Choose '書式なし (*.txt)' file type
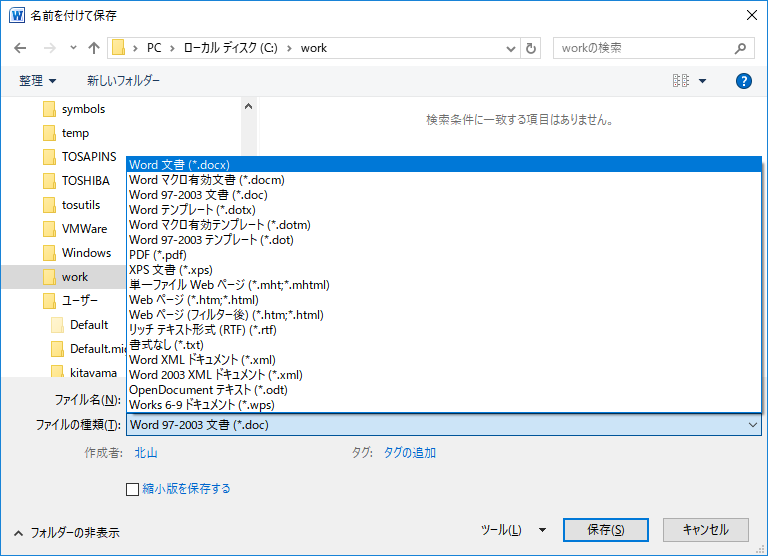768x556 pixels. coord(443,345)
